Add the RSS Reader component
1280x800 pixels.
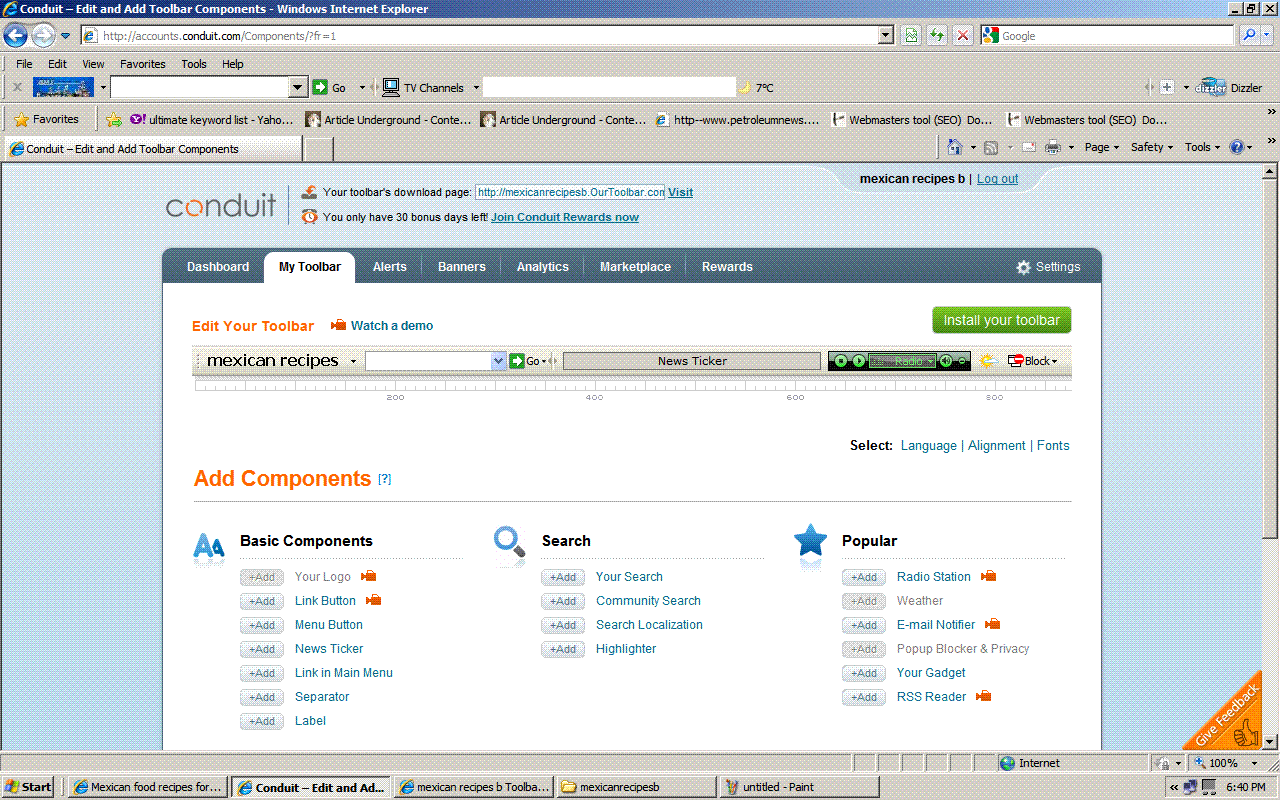point(864,697)
